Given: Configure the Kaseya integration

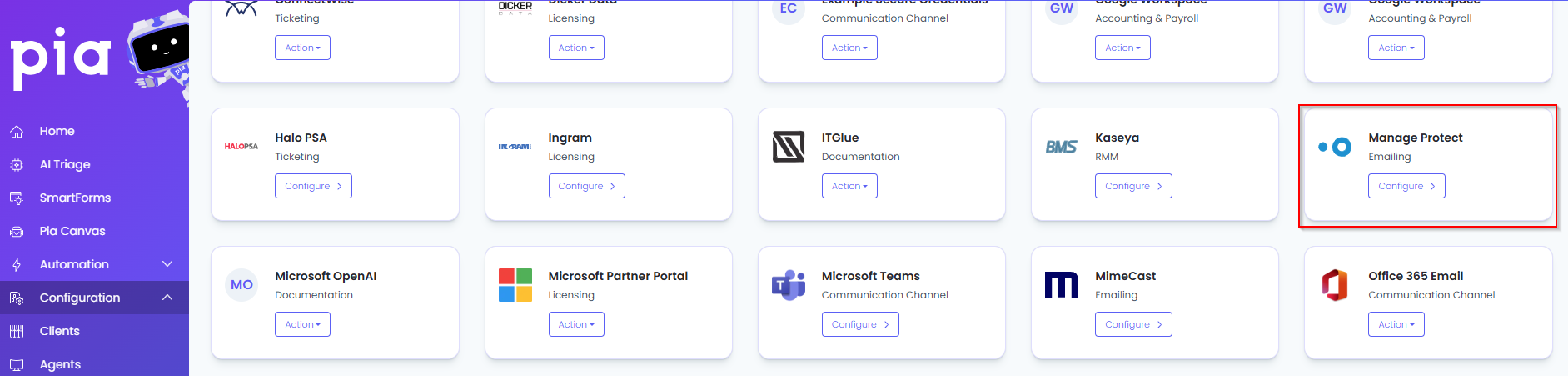Looking at the screenshot, I should [1133, 186].
